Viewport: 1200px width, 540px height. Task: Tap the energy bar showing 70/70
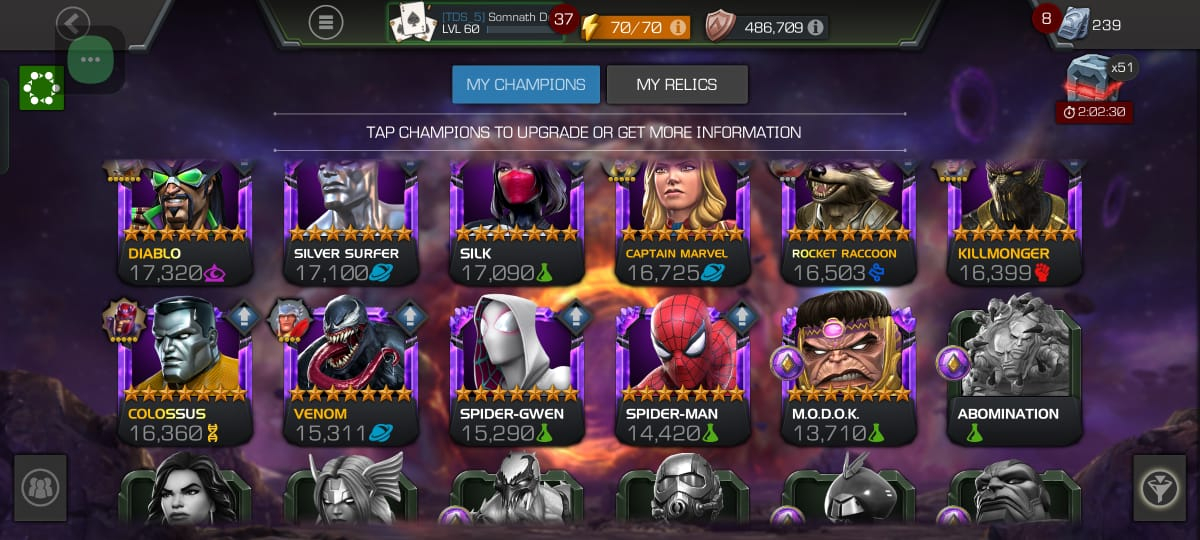[636, 27]
